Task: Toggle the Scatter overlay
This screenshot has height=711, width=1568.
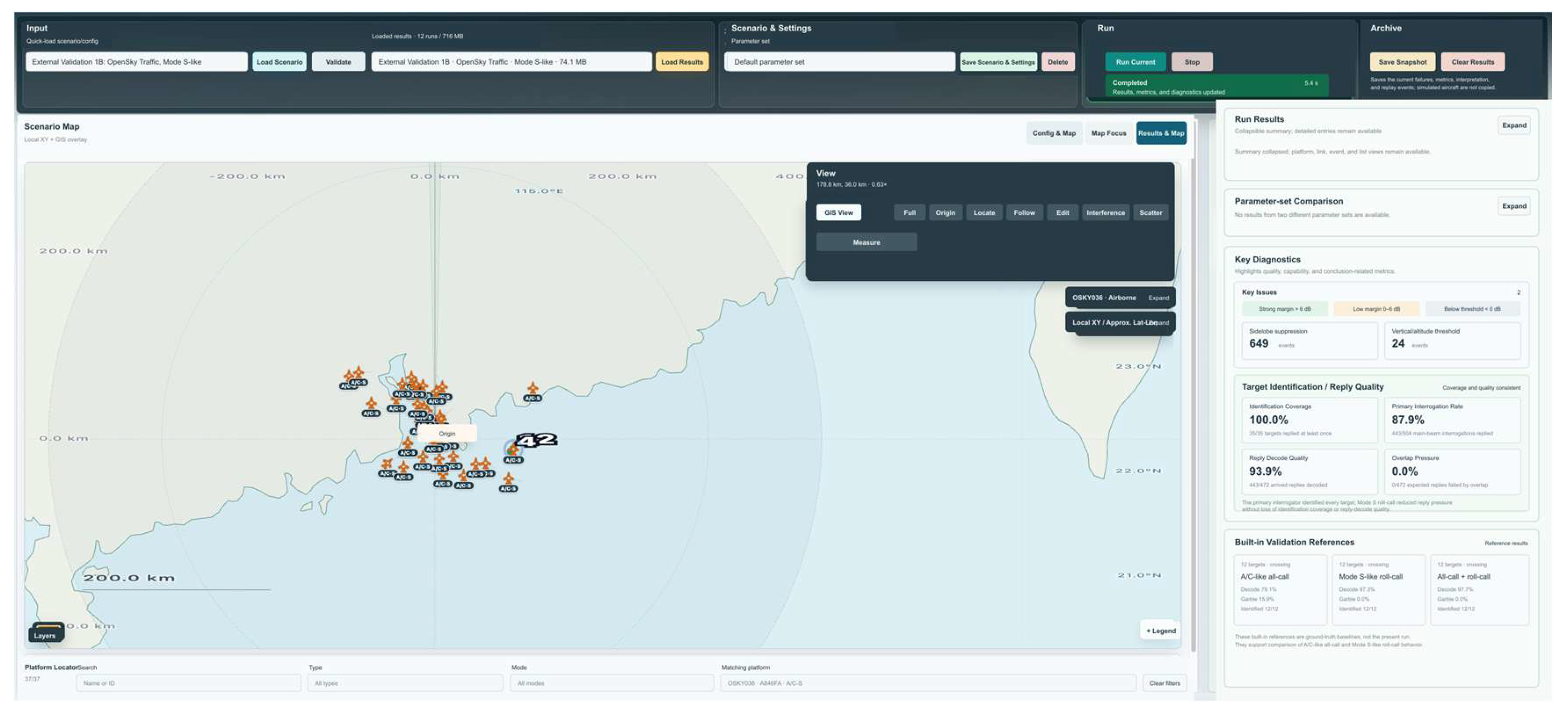Action: click(x=1150, y=213)
